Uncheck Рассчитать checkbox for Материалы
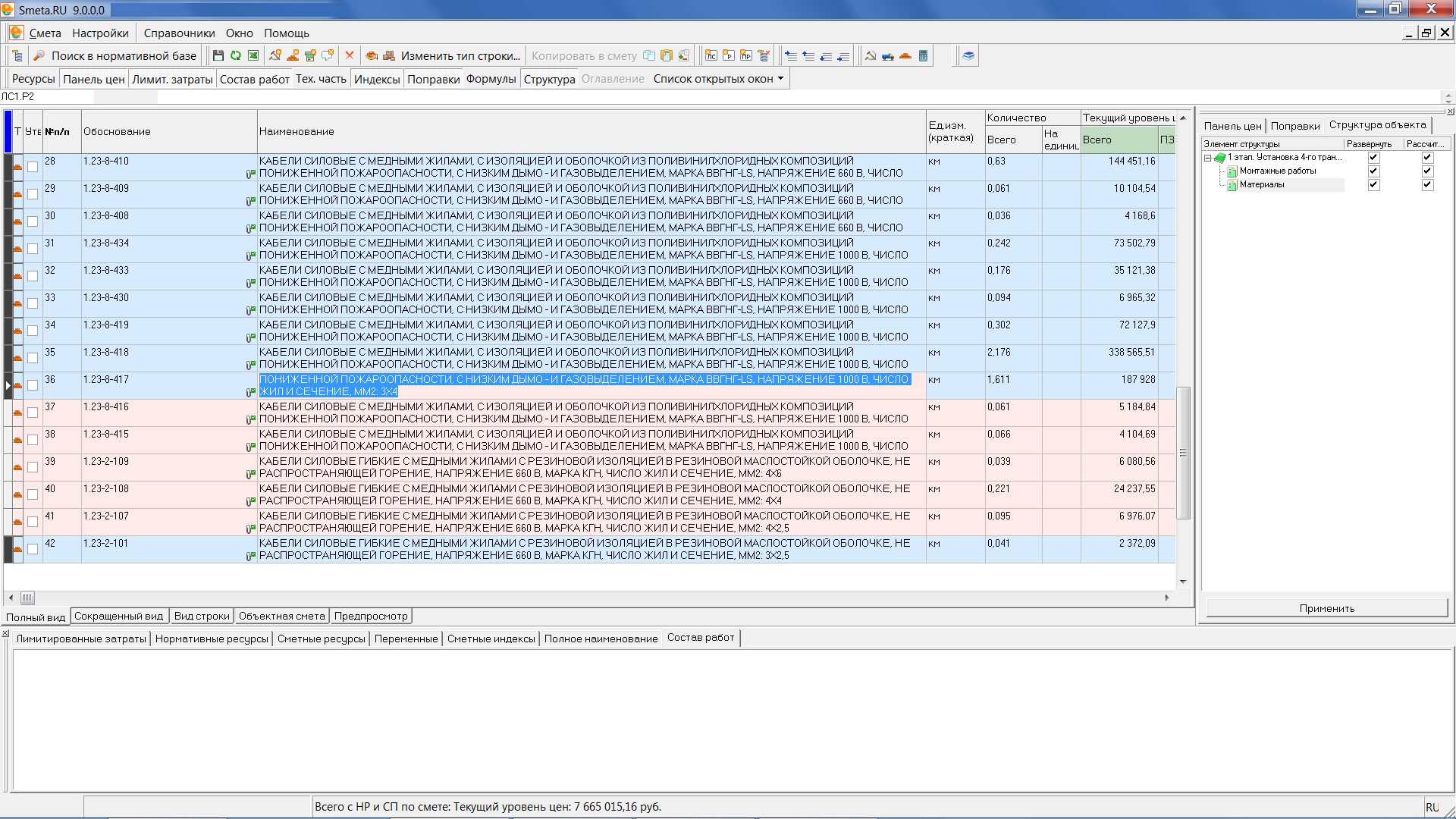Viewport: 1456px width, 819px height. click(1428, 184)
